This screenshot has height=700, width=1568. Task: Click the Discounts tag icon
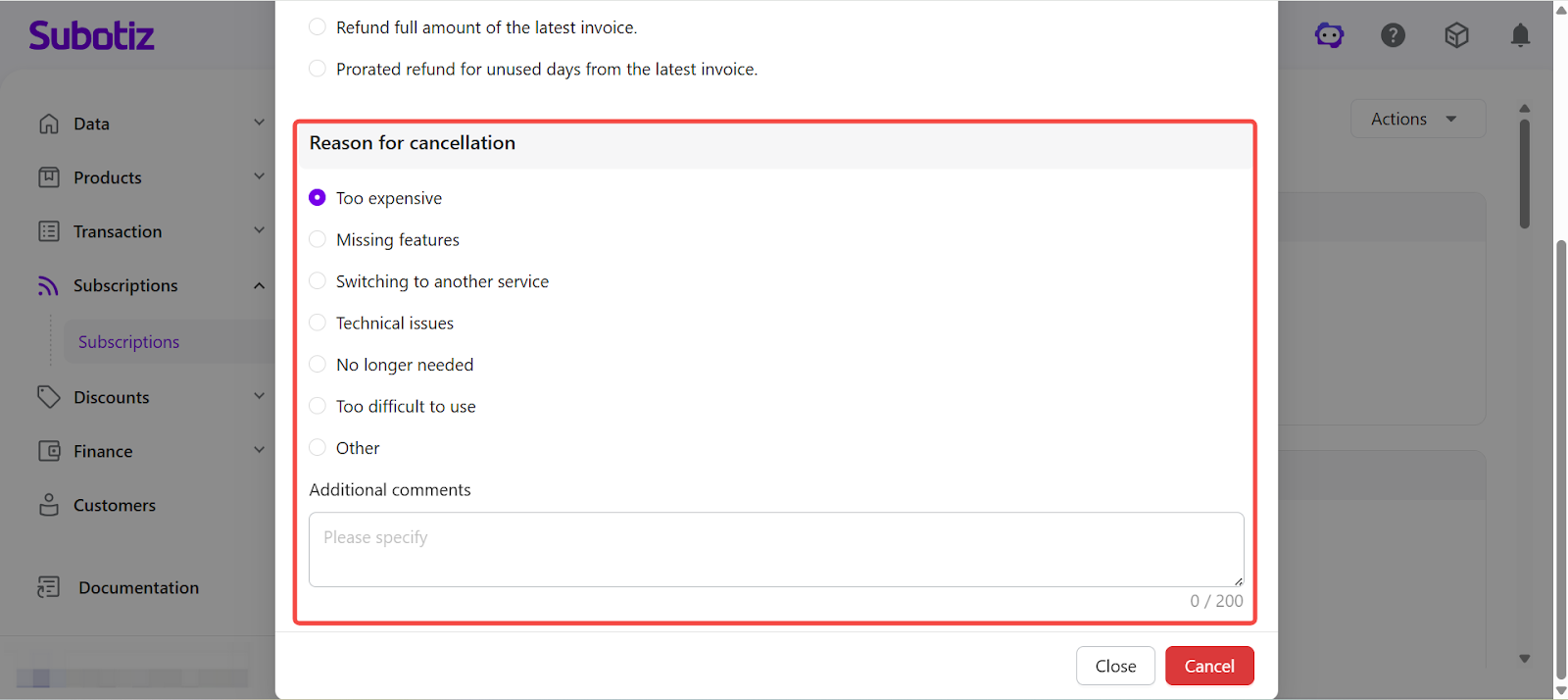(x=49, y=397)
